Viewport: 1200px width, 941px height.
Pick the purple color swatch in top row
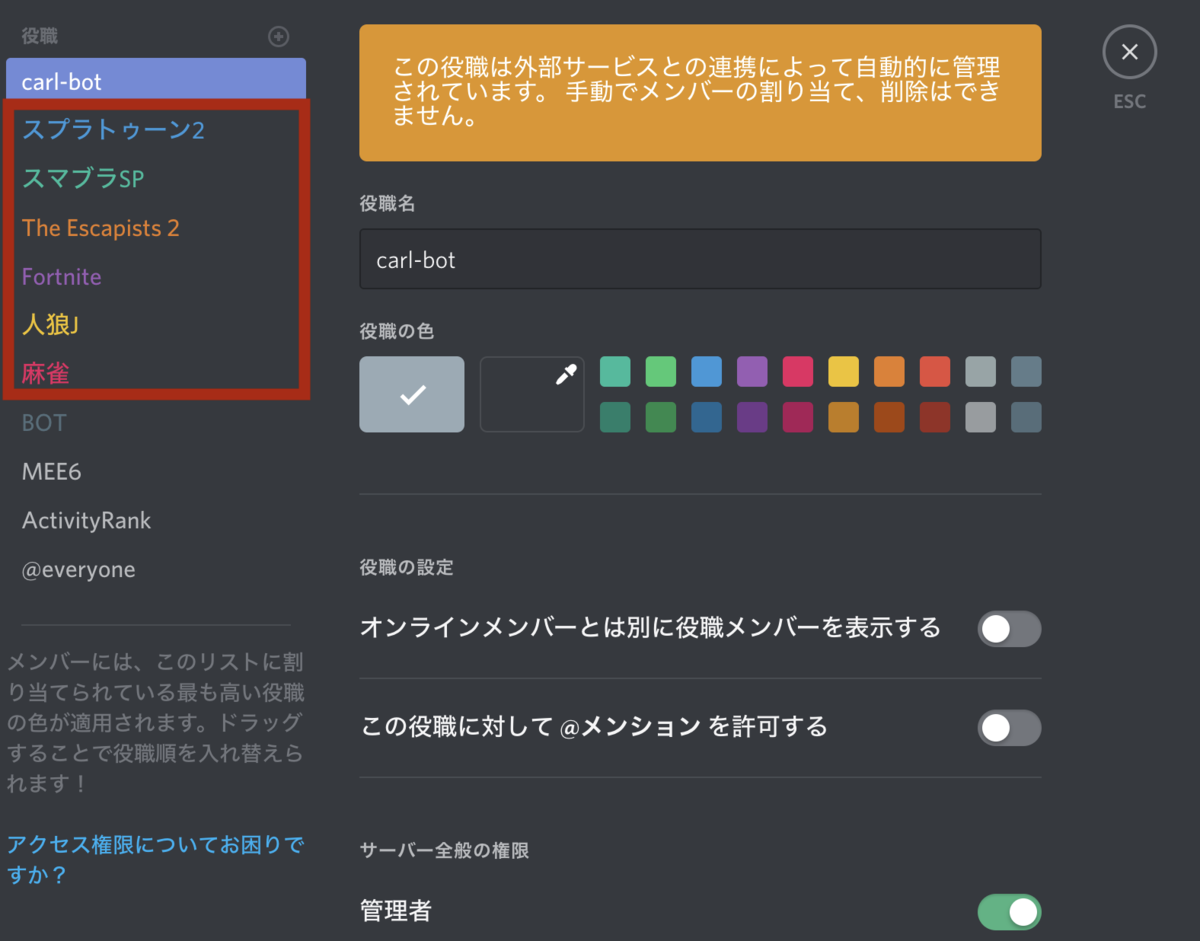click(x=752, y=372)
